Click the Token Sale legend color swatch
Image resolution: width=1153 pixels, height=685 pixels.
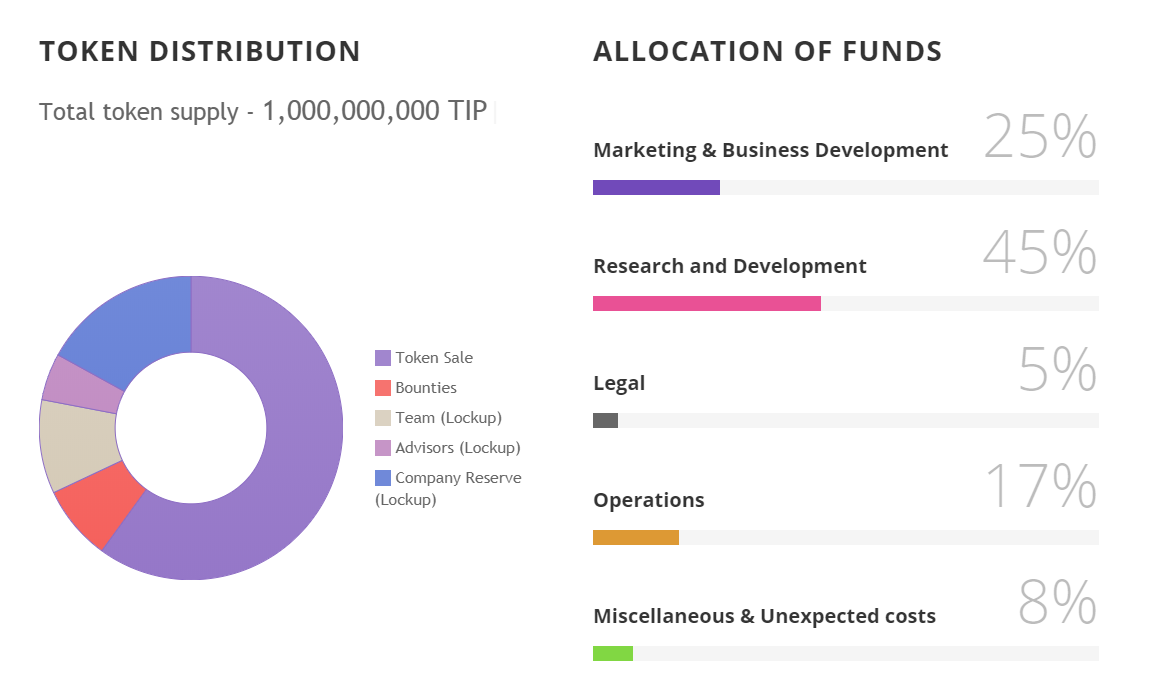(383, 358)
